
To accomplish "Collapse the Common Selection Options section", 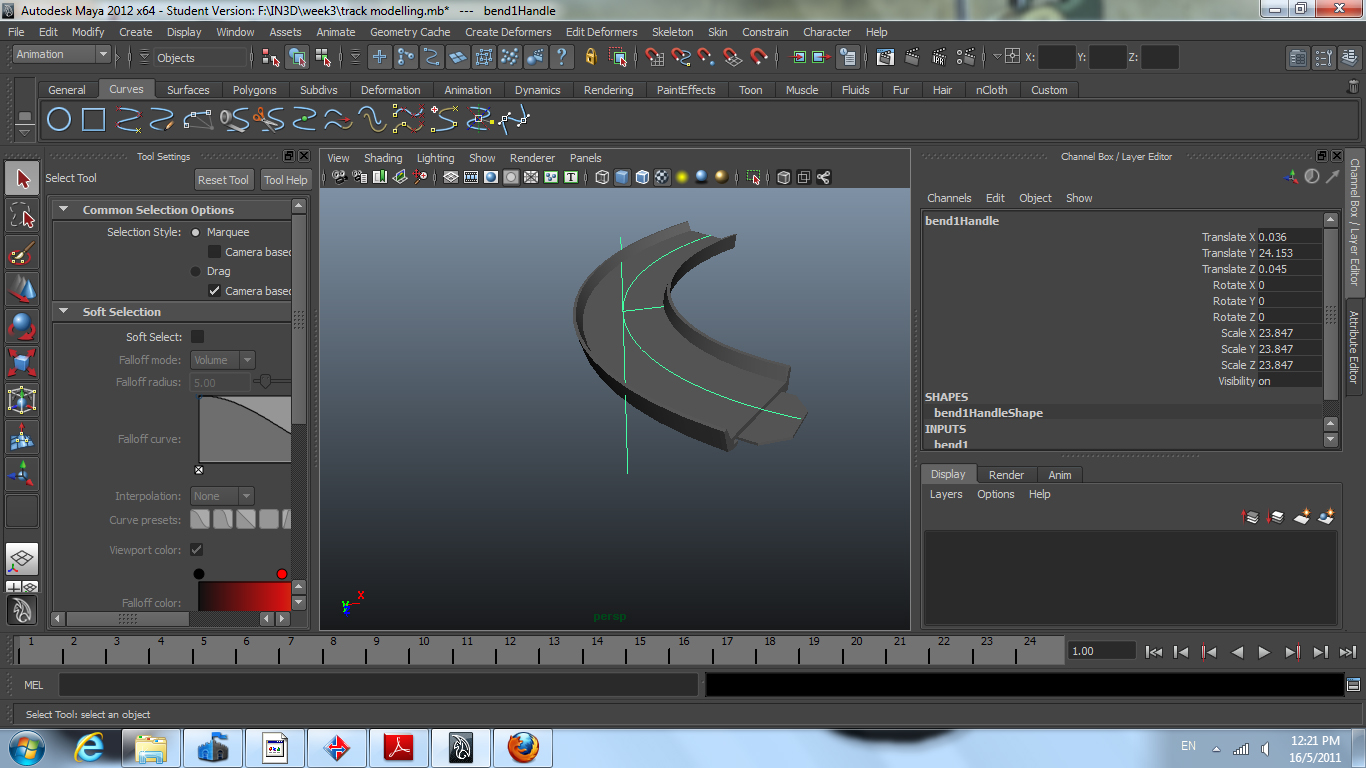I will point(64,210).
